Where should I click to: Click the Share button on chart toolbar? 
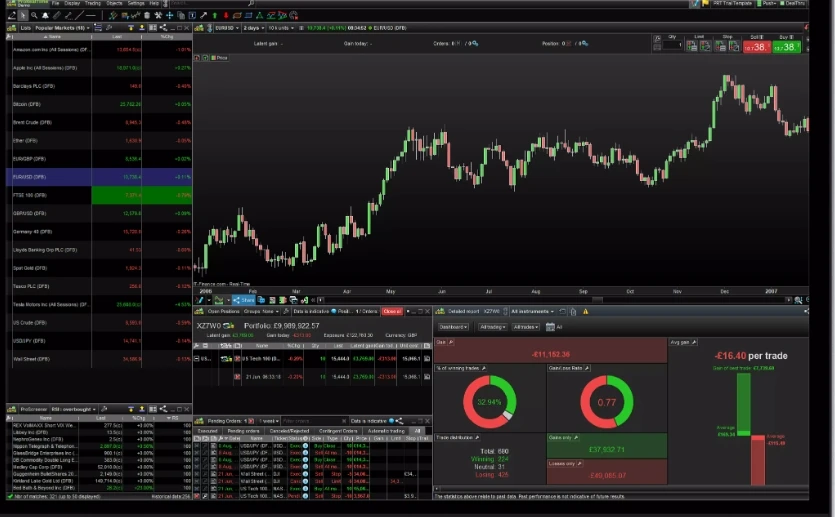pos(246,299)
